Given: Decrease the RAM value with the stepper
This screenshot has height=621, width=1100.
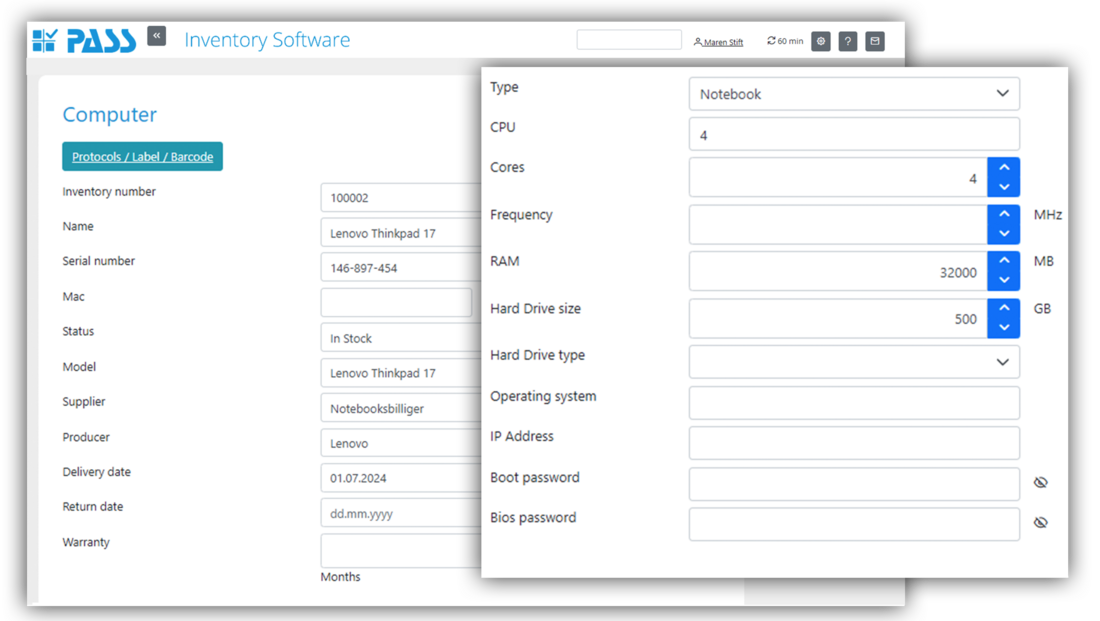Looking at the screenshot, I should click(1003, 277).
